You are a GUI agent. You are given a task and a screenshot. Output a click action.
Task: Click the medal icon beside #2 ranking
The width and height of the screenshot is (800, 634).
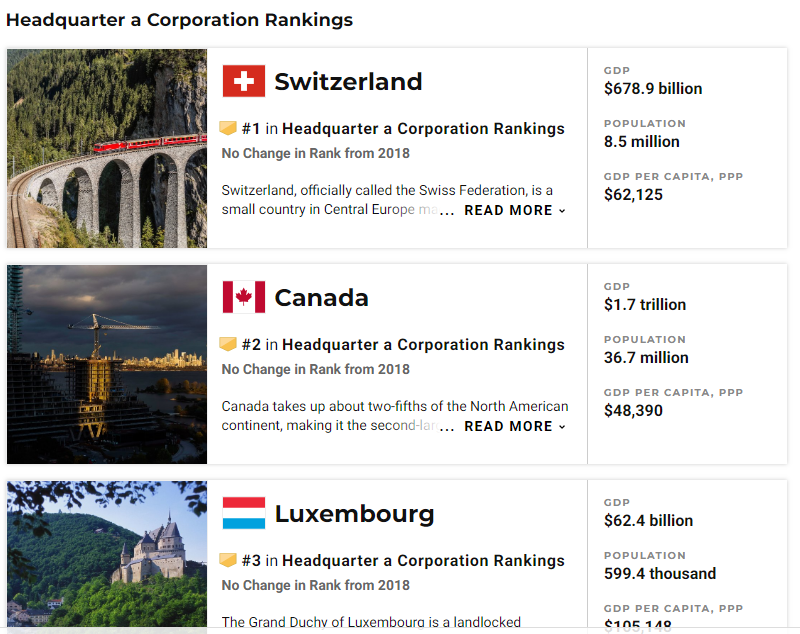(228, 344)
